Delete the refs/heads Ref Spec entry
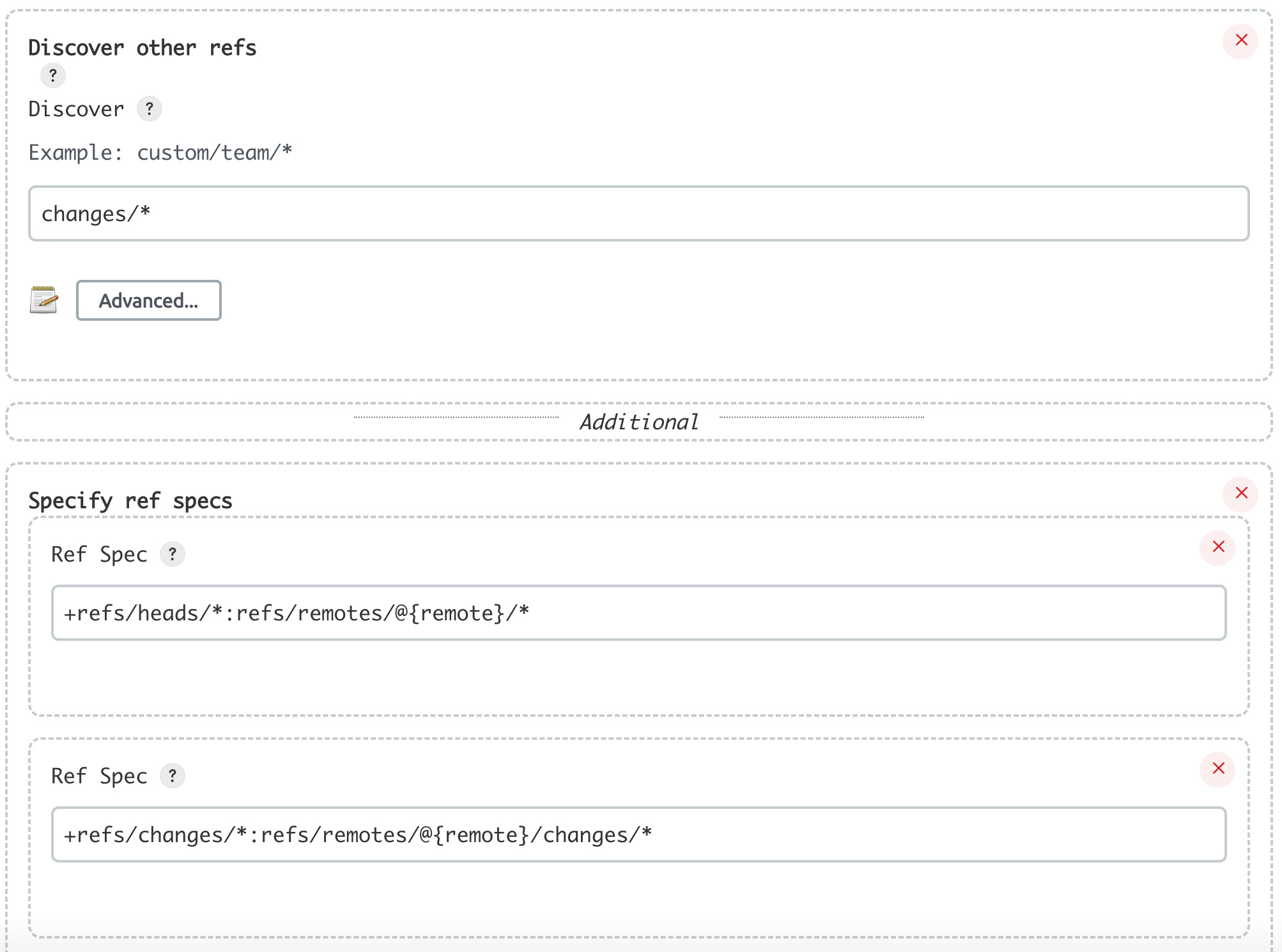The image size is (1282, 952). click(1217, 548)
